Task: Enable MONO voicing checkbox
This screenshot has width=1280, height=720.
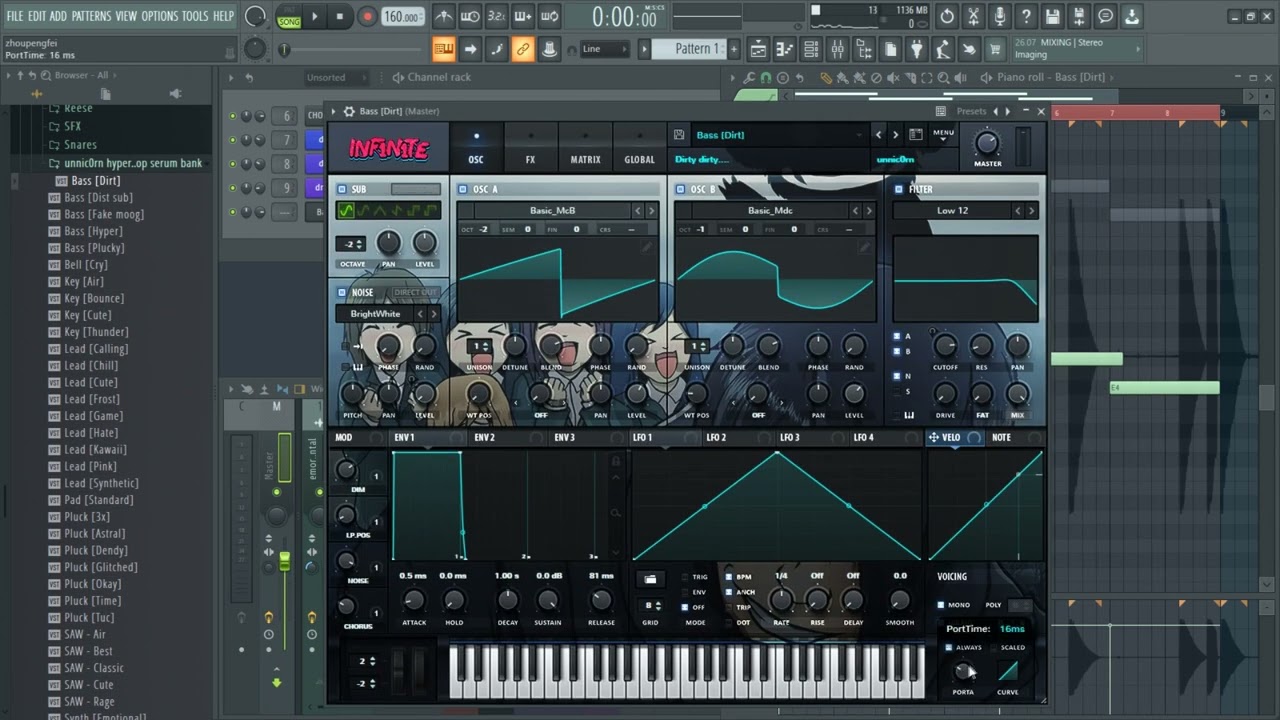Action: tap(941, 605)
